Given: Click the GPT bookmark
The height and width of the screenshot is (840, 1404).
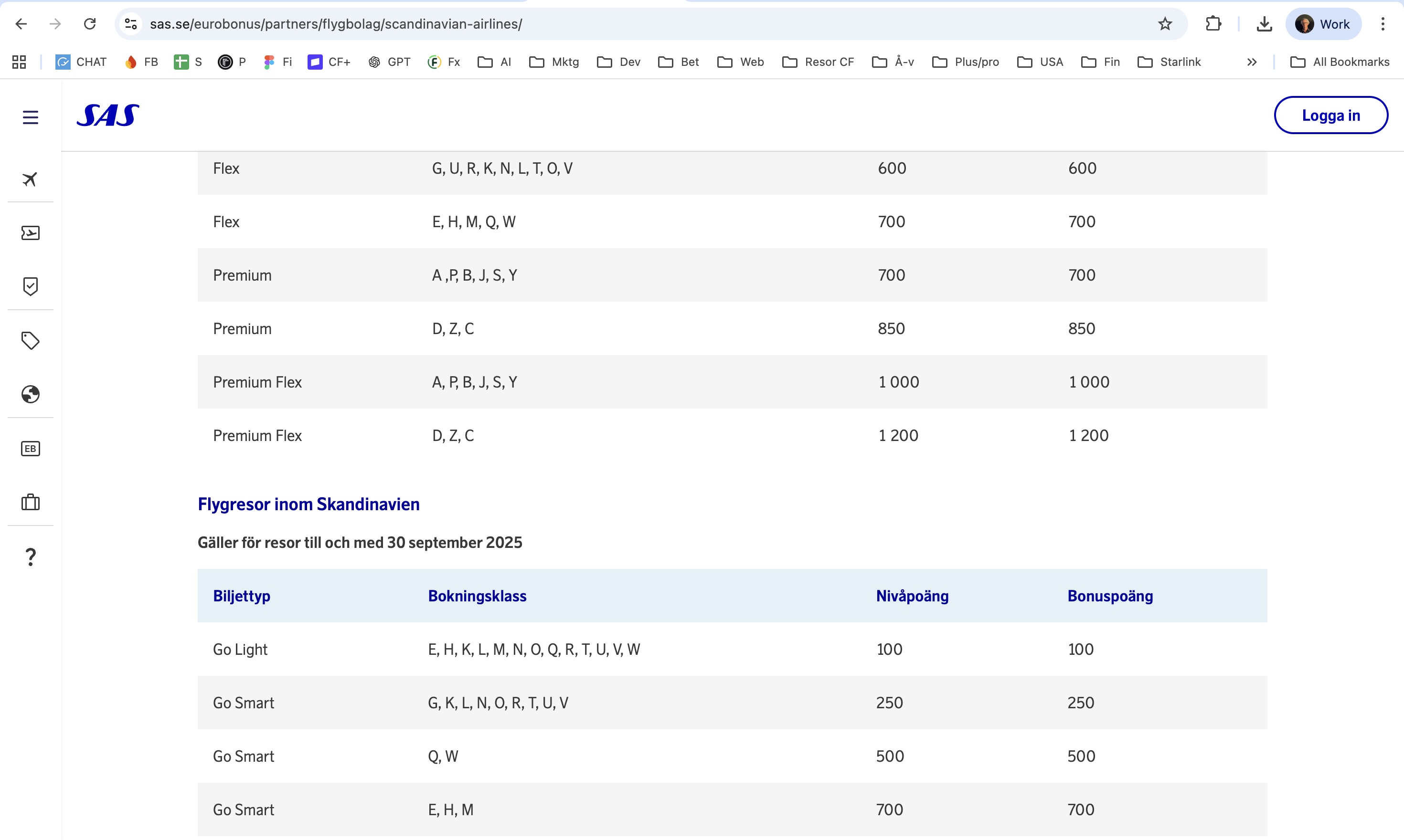Looking at the screenshot, I should (389, 62).
